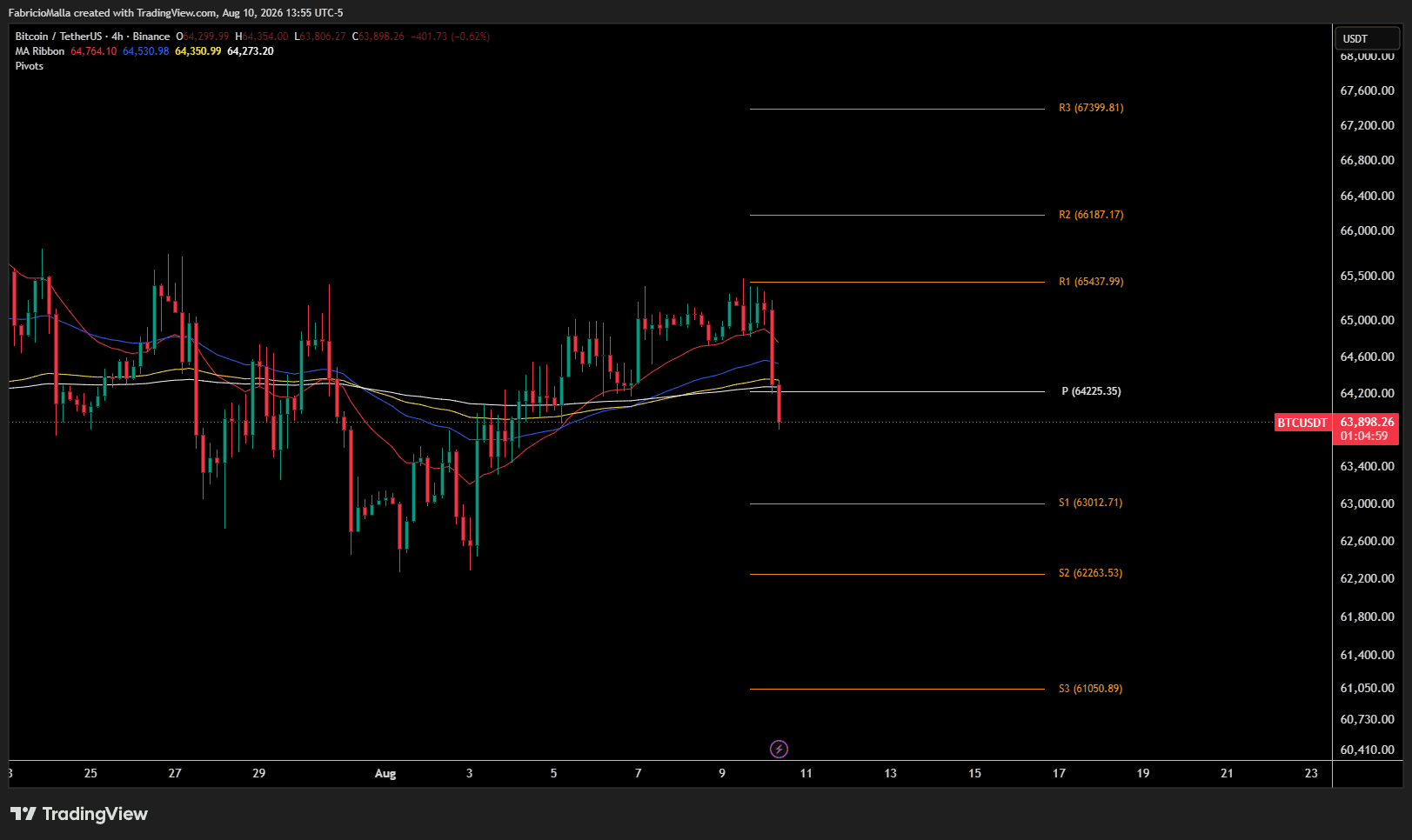Click date 25 on the time axis
Viewport: 1412px width, 840px height.
coord(90,773)
